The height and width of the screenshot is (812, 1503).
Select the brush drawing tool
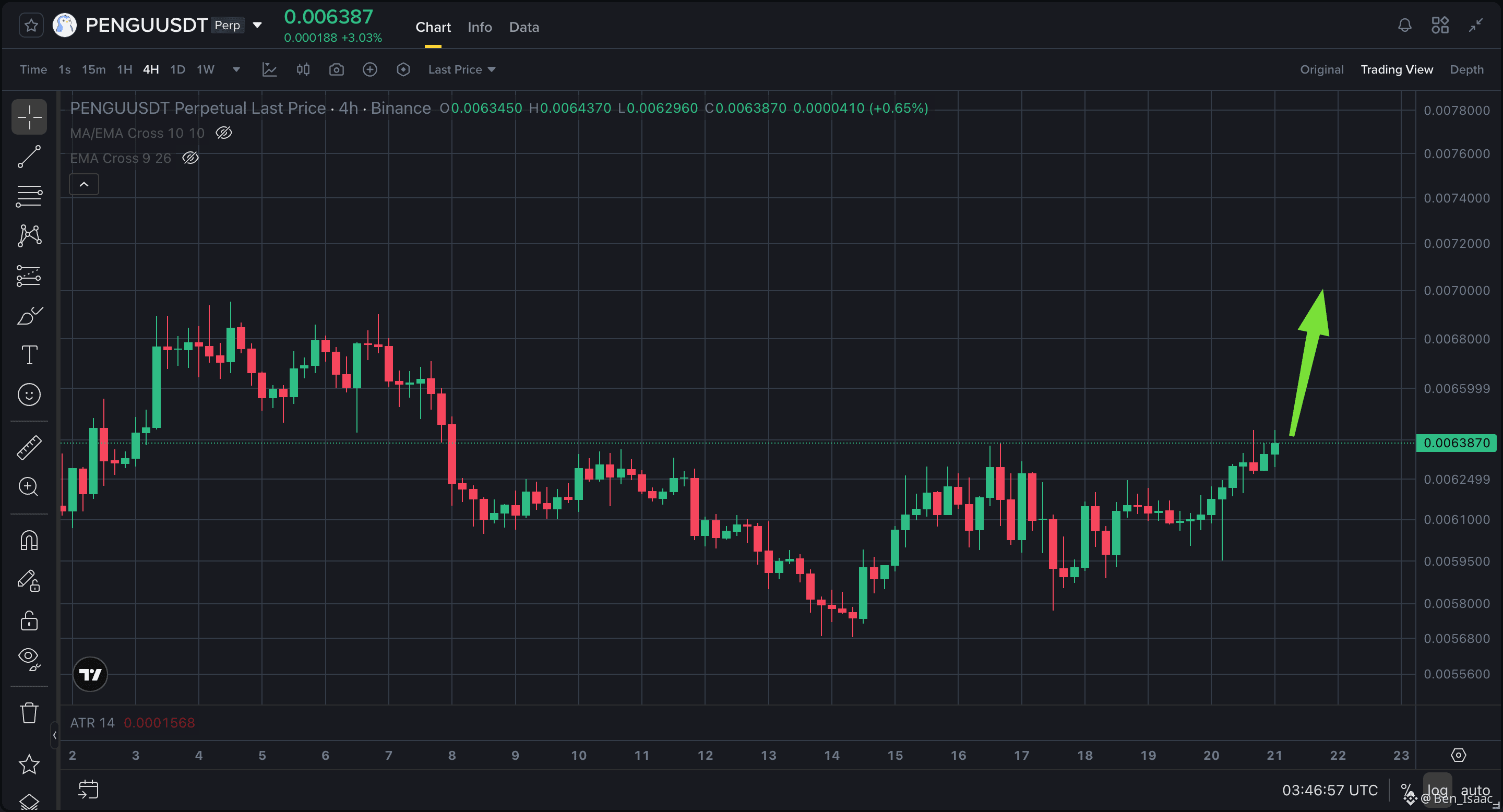29,315
